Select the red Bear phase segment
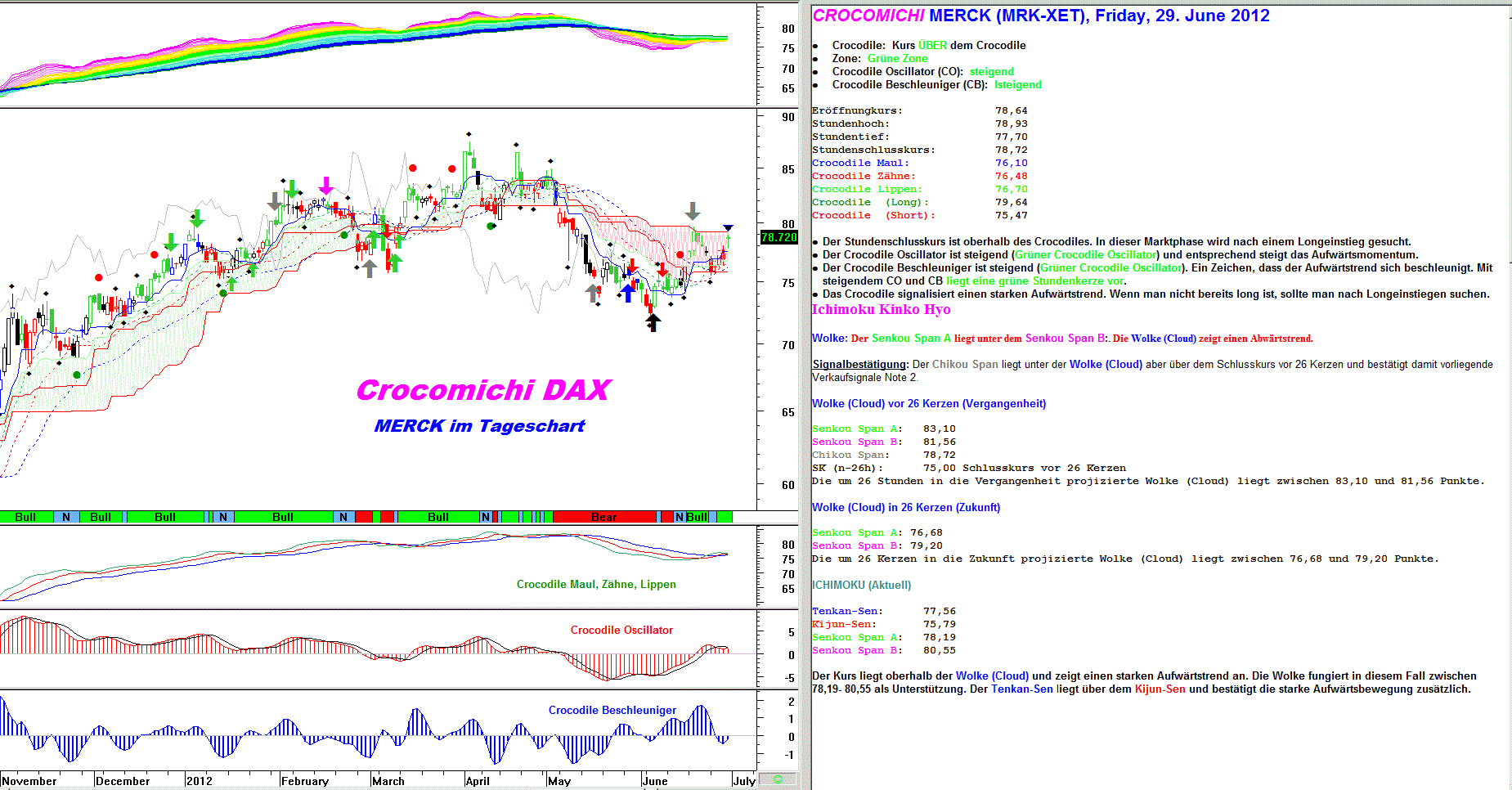 [604, 517]
